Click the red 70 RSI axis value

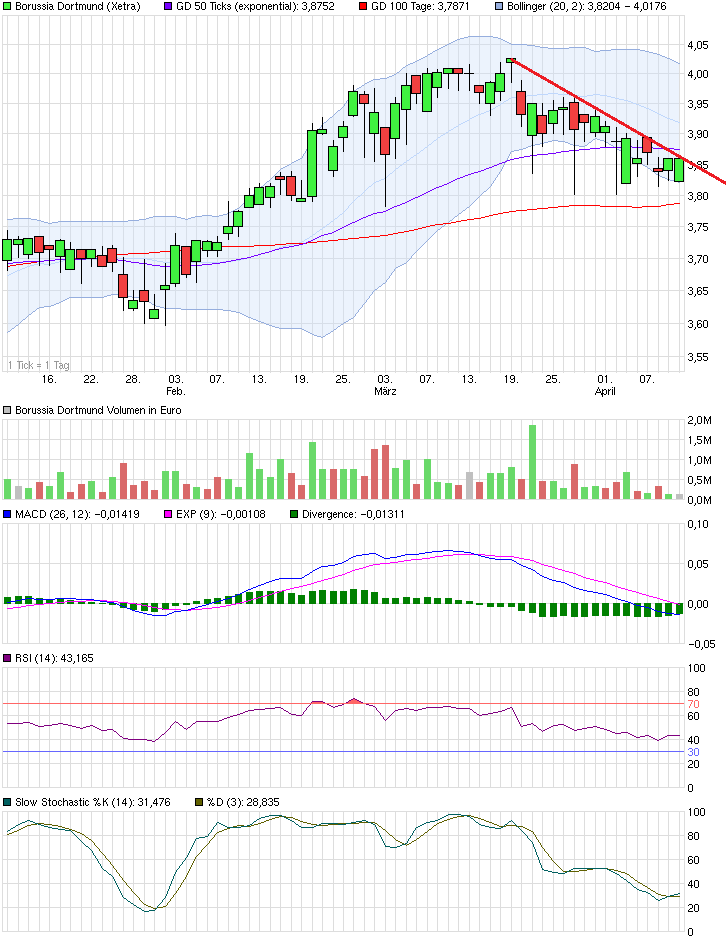click(693, 704)
